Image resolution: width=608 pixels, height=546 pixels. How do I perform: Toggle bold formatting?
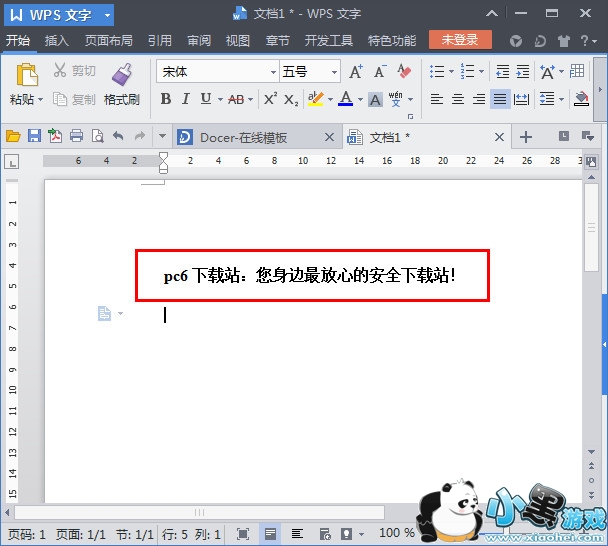(x=166, y=99)
